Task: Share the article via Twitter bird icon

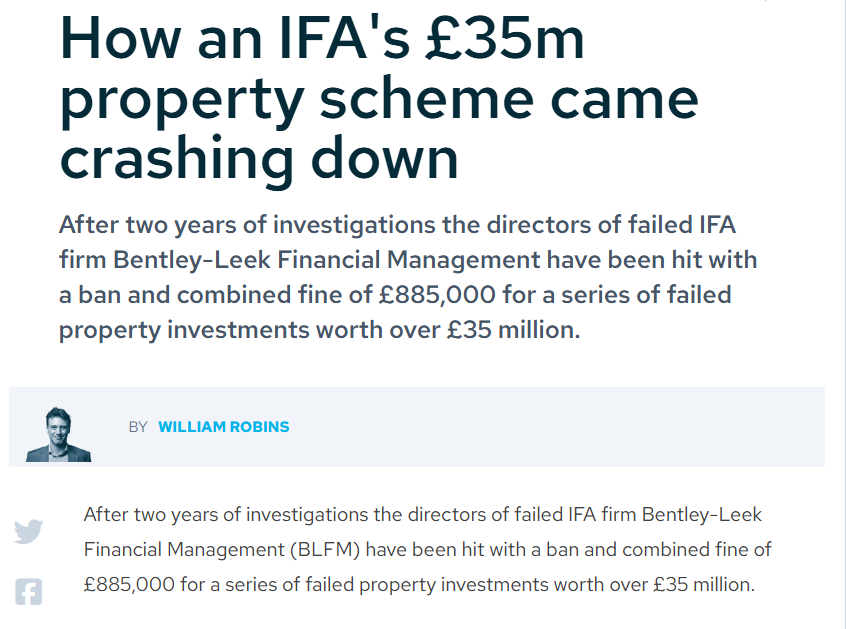Action: tap(29, 531)
